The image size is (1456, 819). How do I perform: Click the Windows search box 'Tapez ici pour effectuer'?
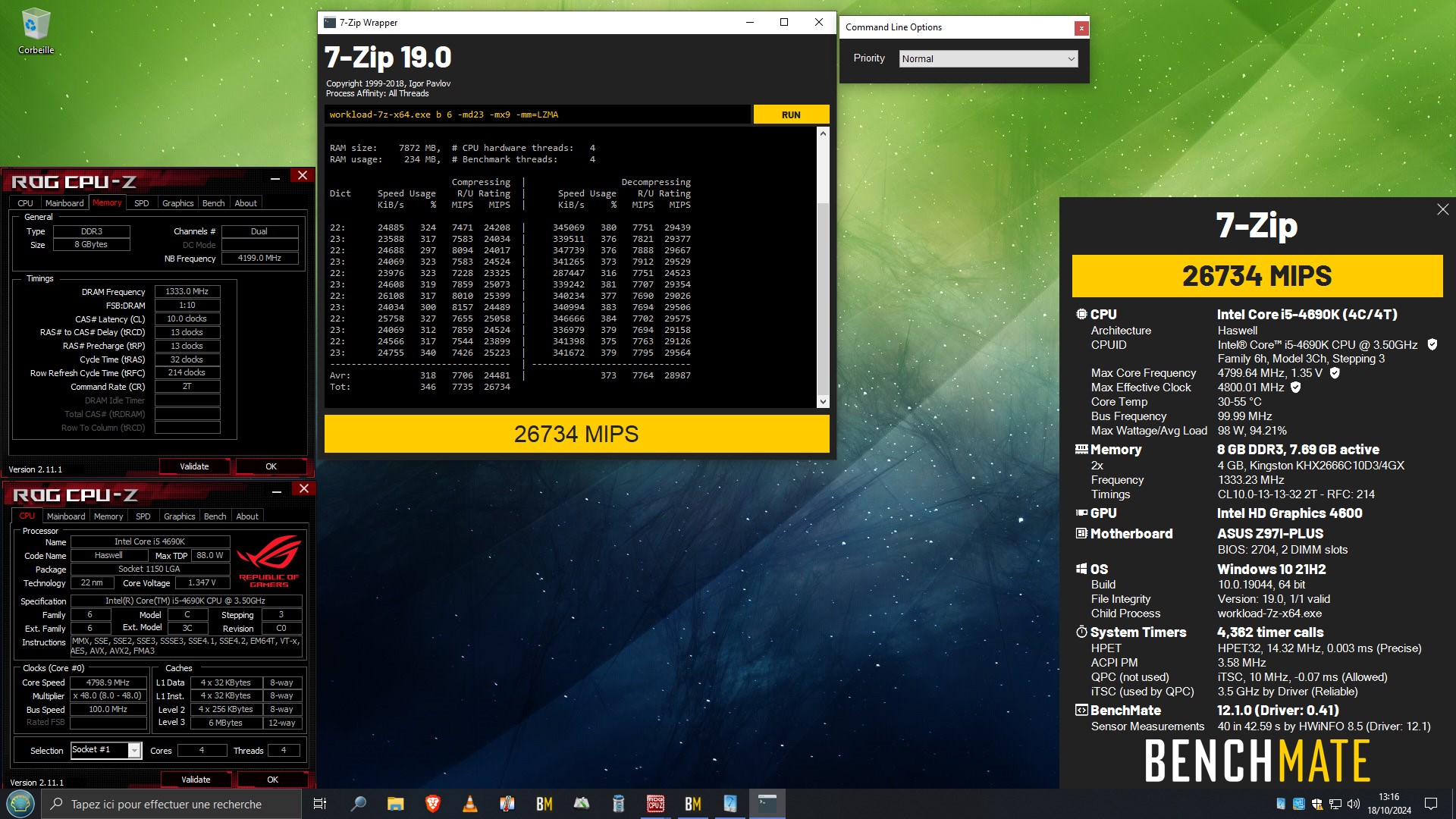171,804
